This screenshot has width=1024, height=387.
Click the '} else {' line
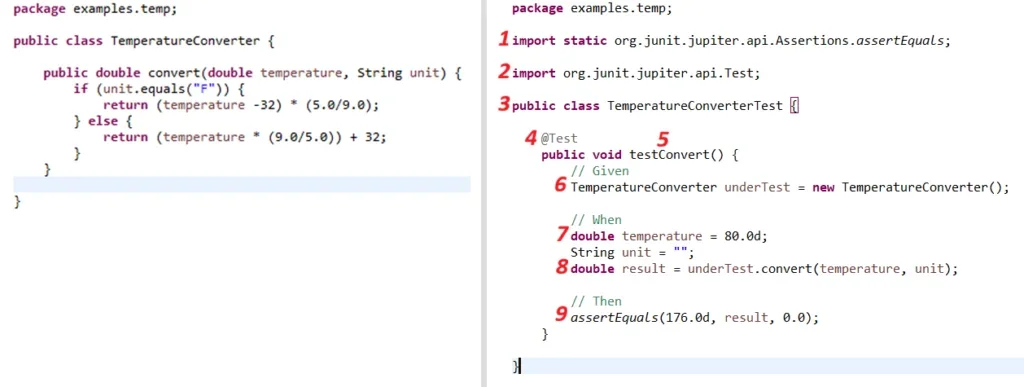coord(103,121)
